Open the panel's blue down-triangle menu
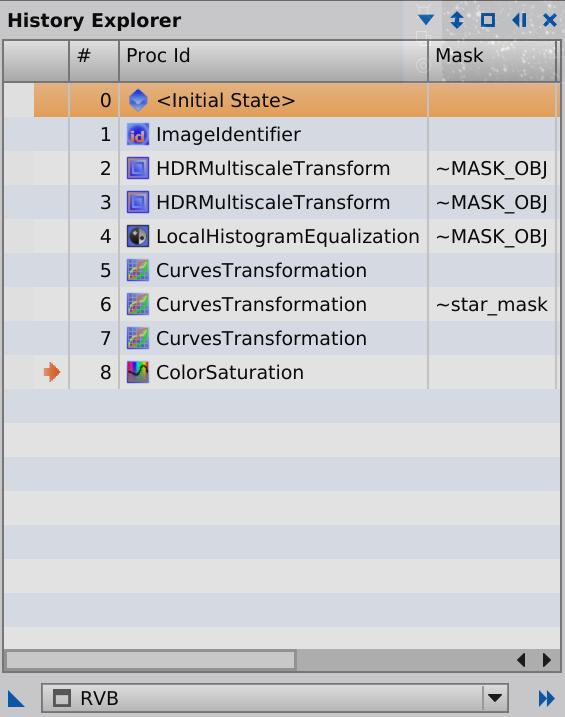565x717 pixels. (x=426, y=20)
